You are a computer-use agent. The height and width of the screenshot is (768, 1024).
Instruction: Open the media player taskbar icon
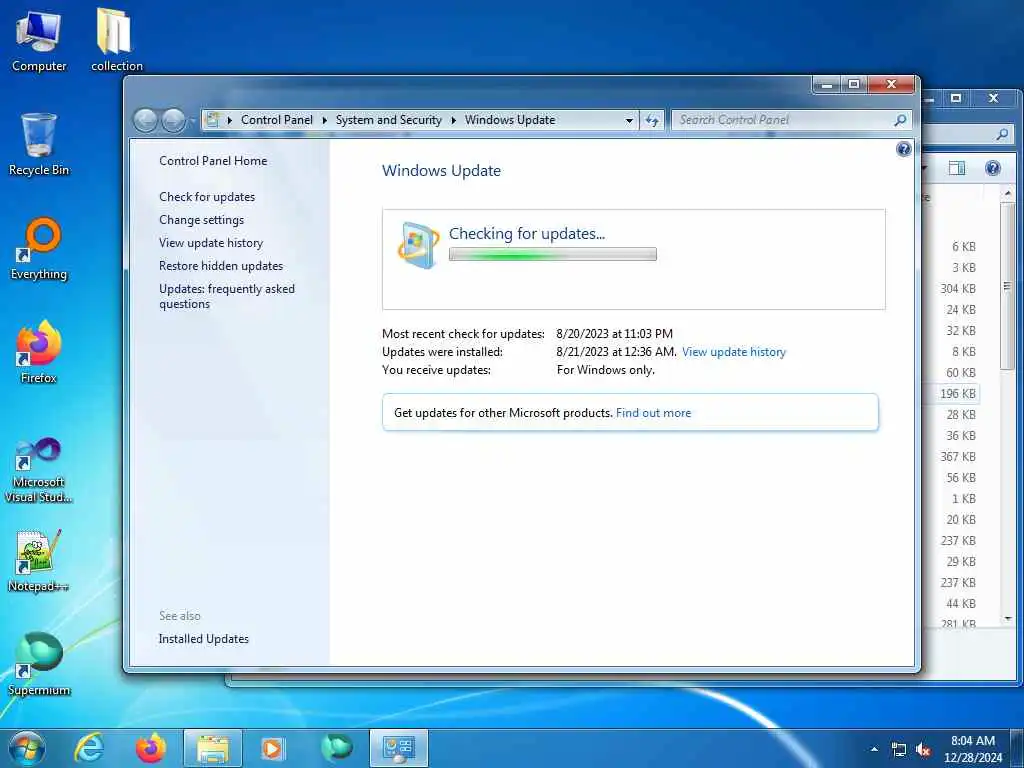point(272,748)
